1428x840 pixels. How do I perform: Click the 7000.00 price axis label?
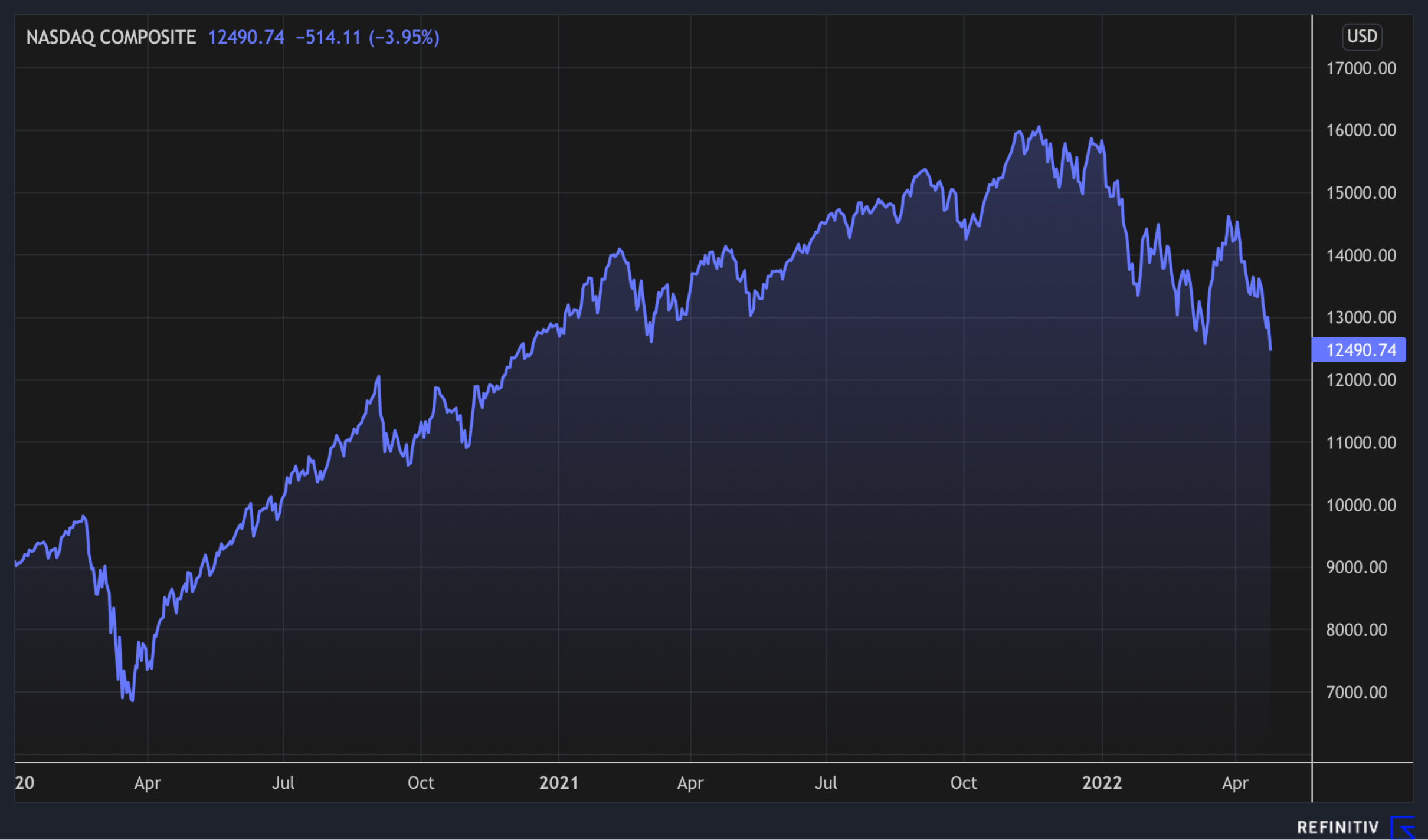(x=1357, y=692)
